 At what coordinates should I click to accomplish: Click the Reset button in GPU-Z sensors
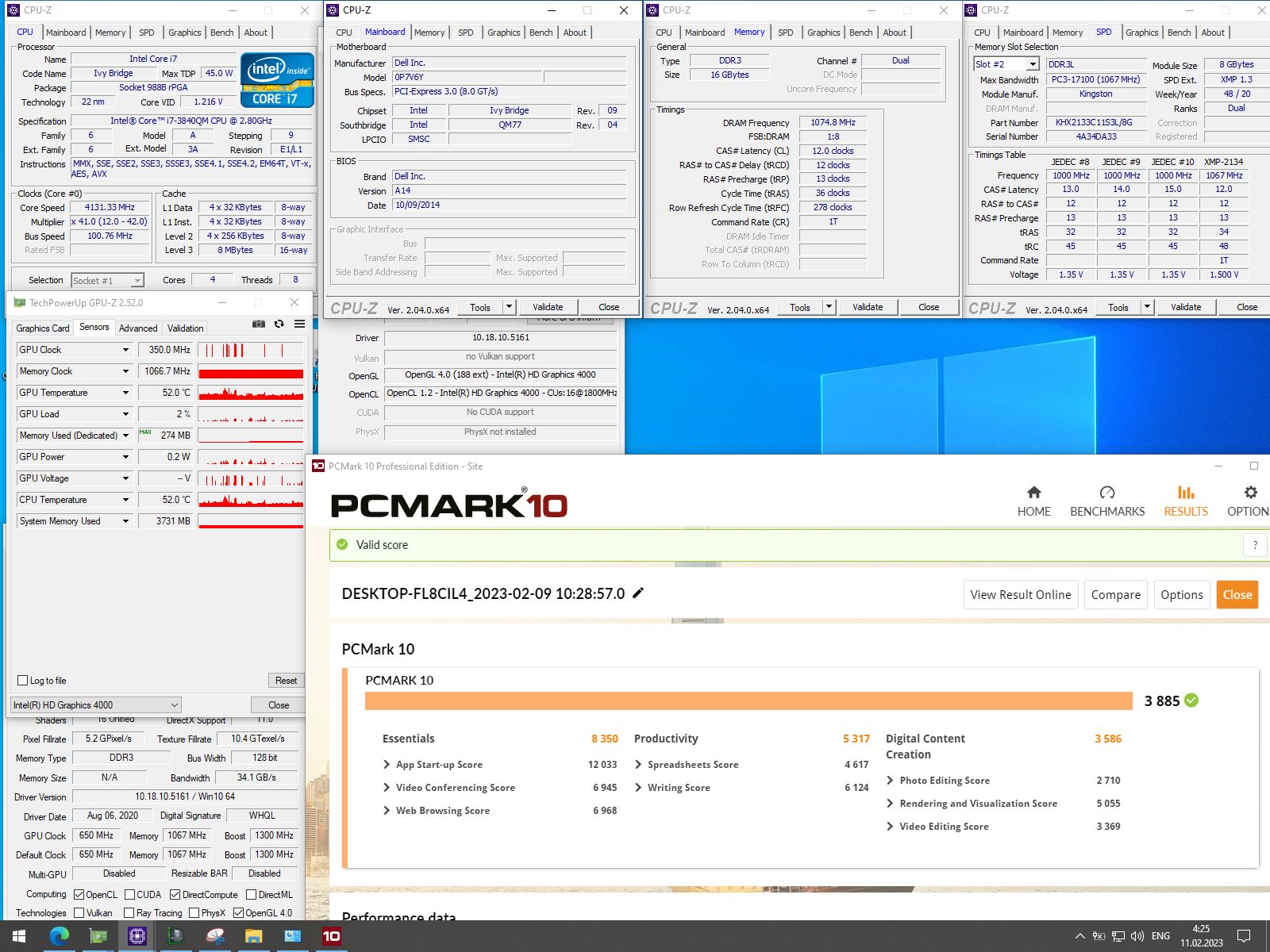point(286,681)
